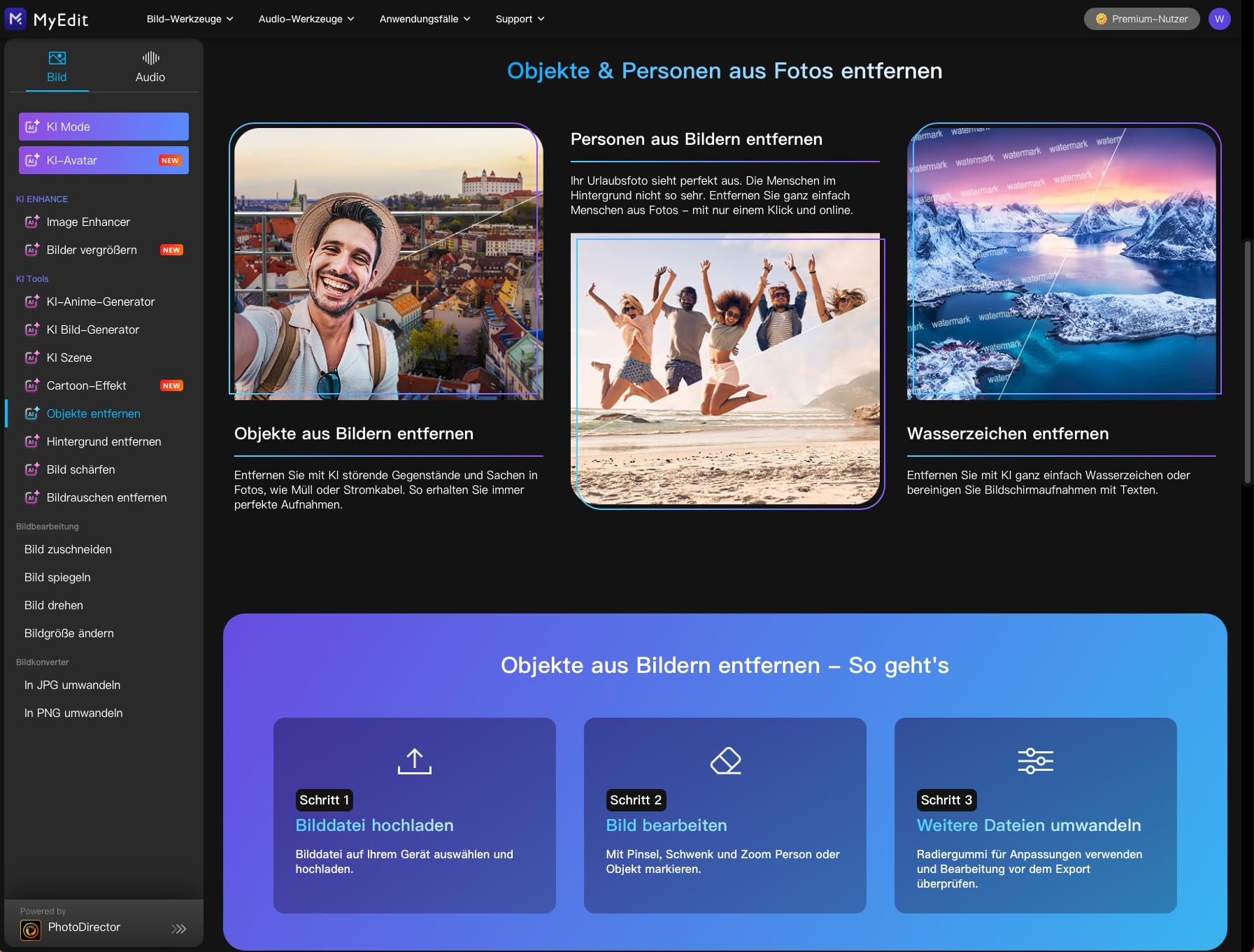This screenshot has height=952, width=1254.
Task: Expand the PhotoDirector panel chevrons
Action: (179, 929)
